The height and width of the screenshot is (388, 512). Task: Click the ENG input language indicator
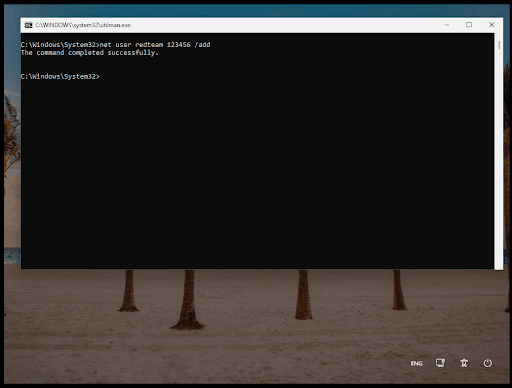tap(416, 363)
